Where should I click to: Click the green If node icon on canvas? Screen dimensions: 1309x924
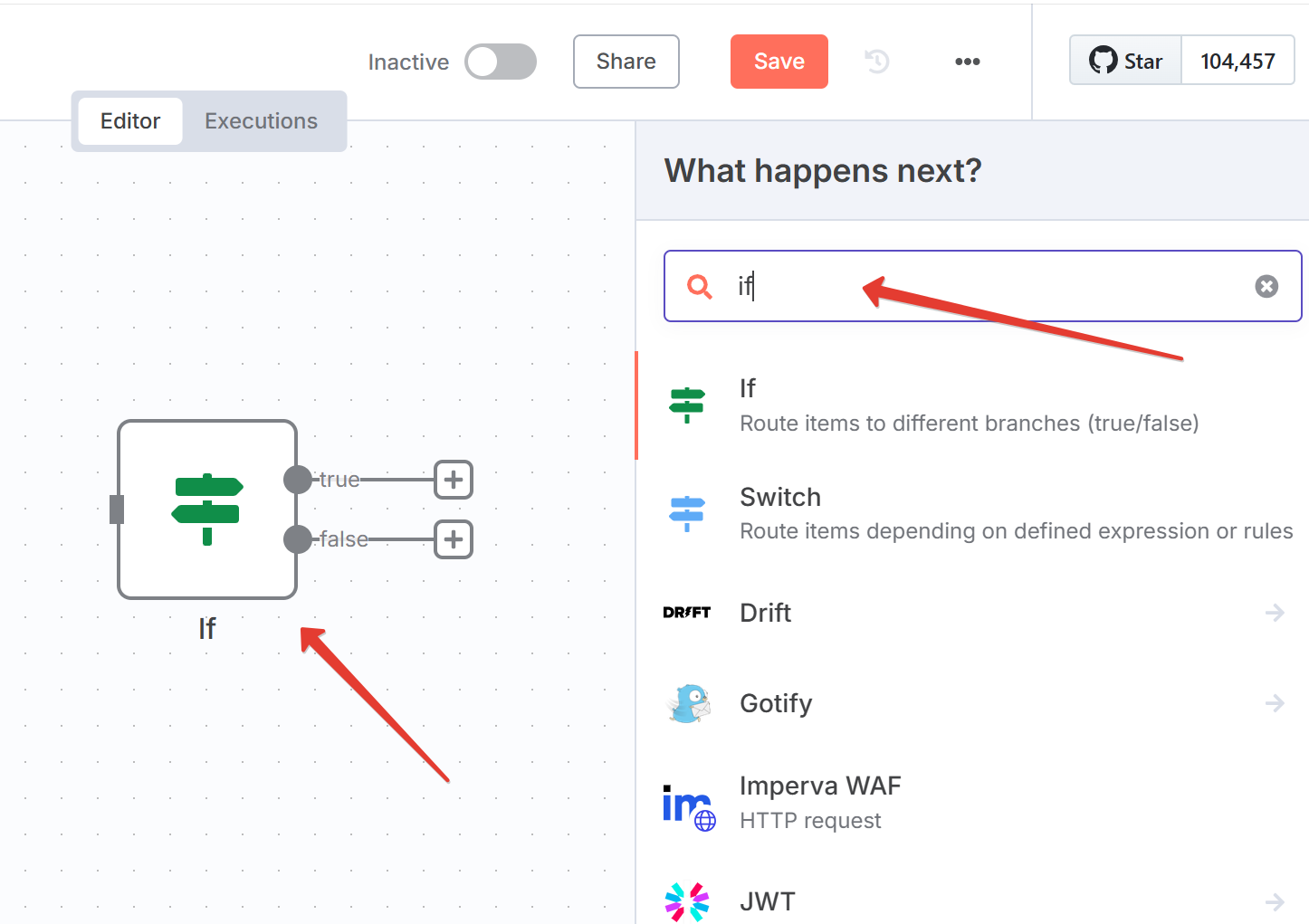207,509
